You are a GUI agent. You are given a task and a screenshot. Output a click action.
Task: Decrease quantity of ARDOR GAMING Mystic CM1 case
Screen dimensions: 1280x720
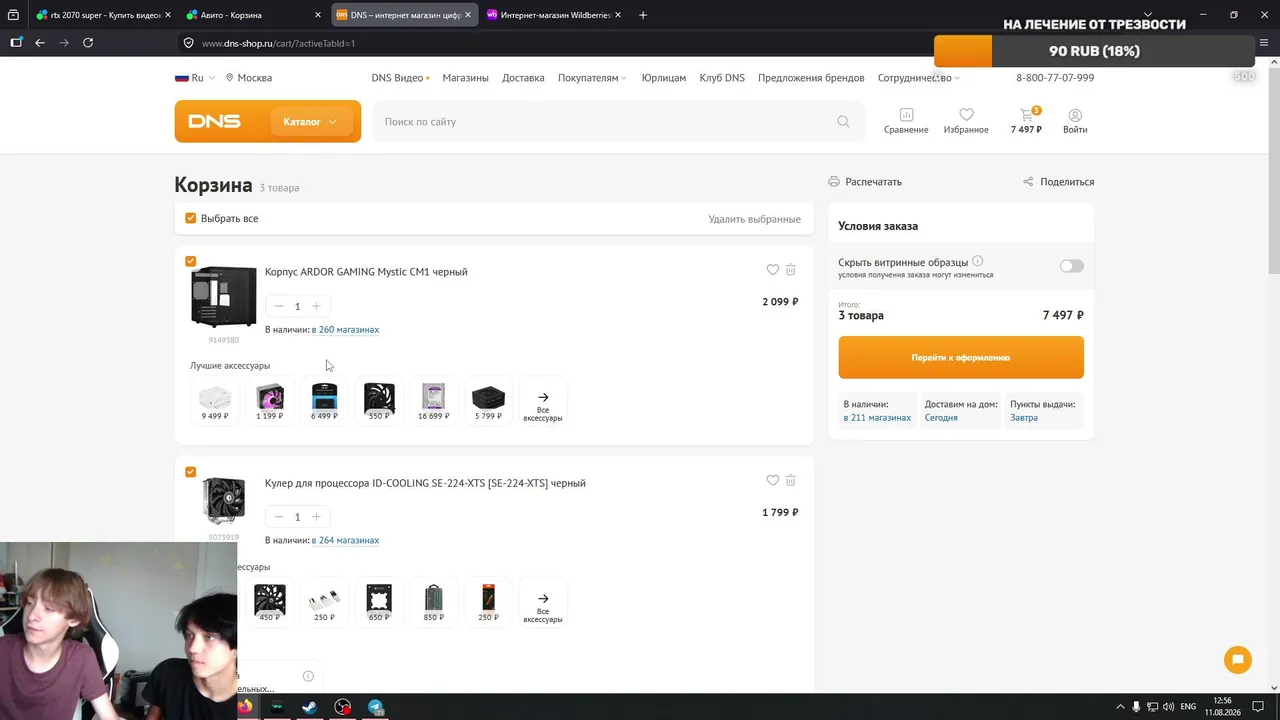(278, 306)
